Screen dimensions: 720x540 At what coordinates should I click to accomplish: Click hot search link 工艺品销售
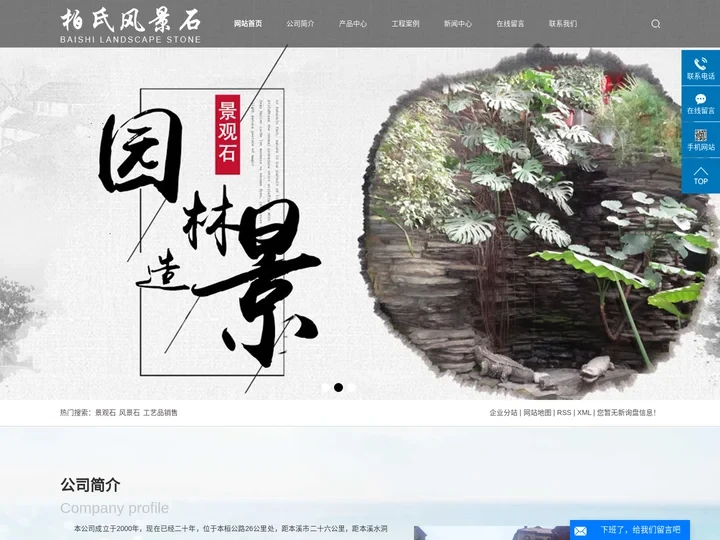click(160, 413)
